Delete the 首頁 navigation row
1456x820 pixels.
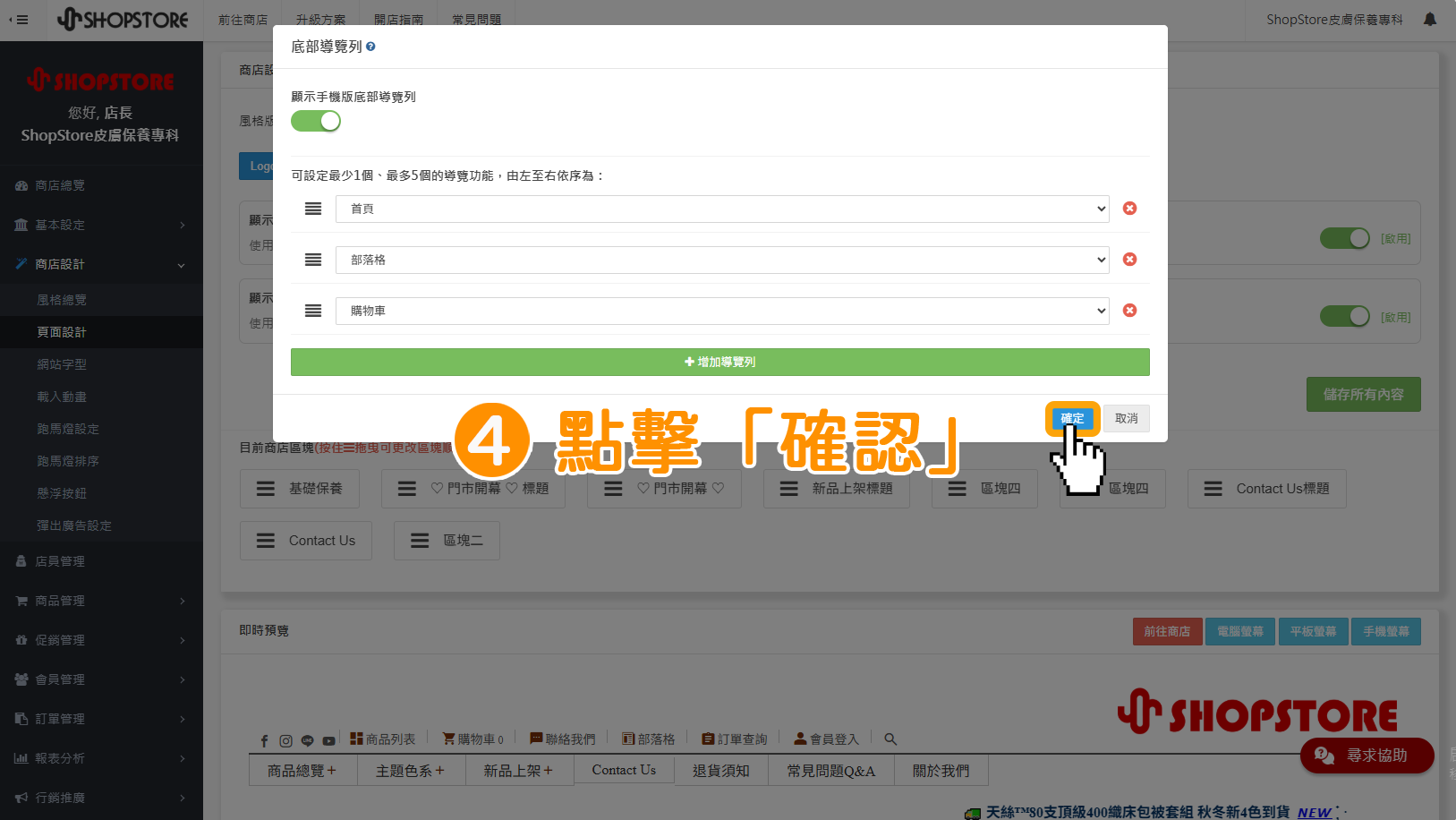1129,209
